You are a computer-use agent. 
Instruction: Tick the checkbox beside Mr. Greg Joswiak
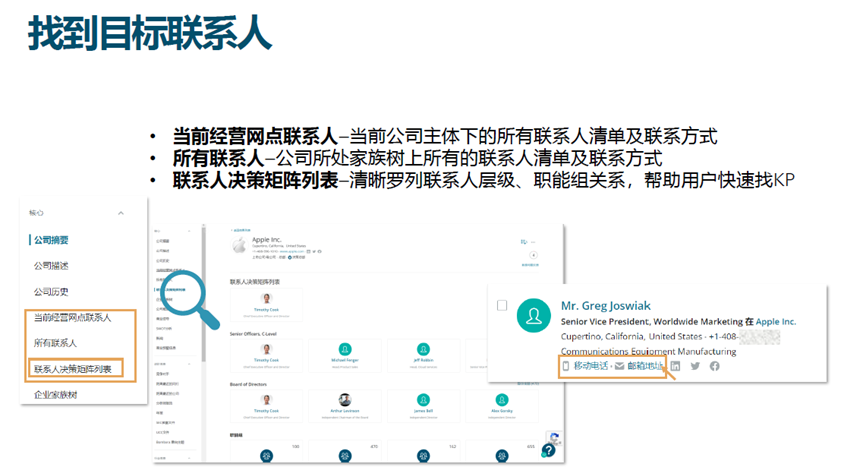pos(502,305)
